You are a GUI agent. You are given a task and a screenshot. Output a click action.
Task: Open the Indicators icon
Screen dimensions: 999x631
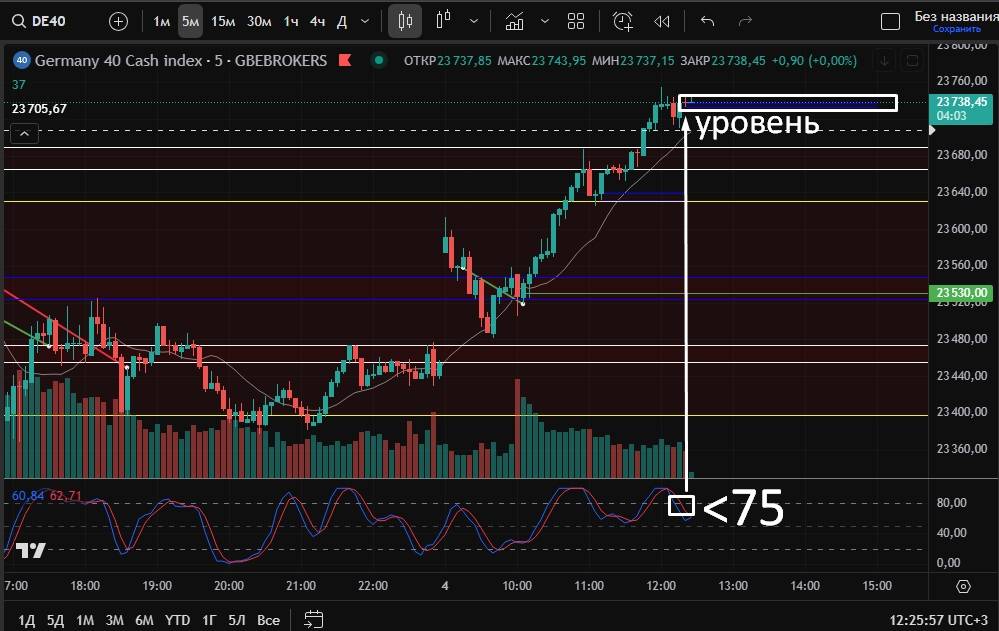click(515, 21)
